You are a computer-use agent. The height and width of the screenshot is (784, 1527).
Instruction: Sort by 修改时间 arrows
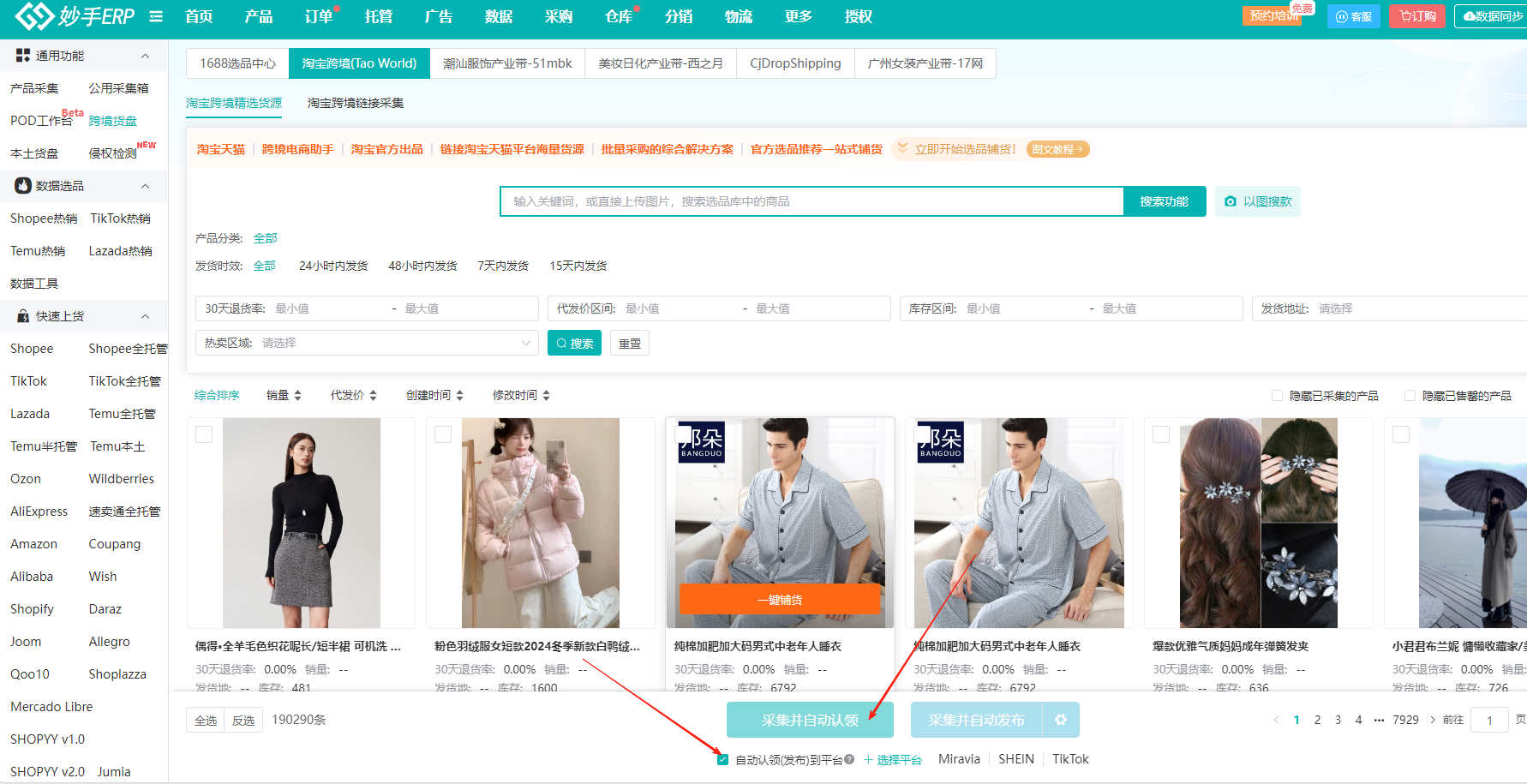546,395
